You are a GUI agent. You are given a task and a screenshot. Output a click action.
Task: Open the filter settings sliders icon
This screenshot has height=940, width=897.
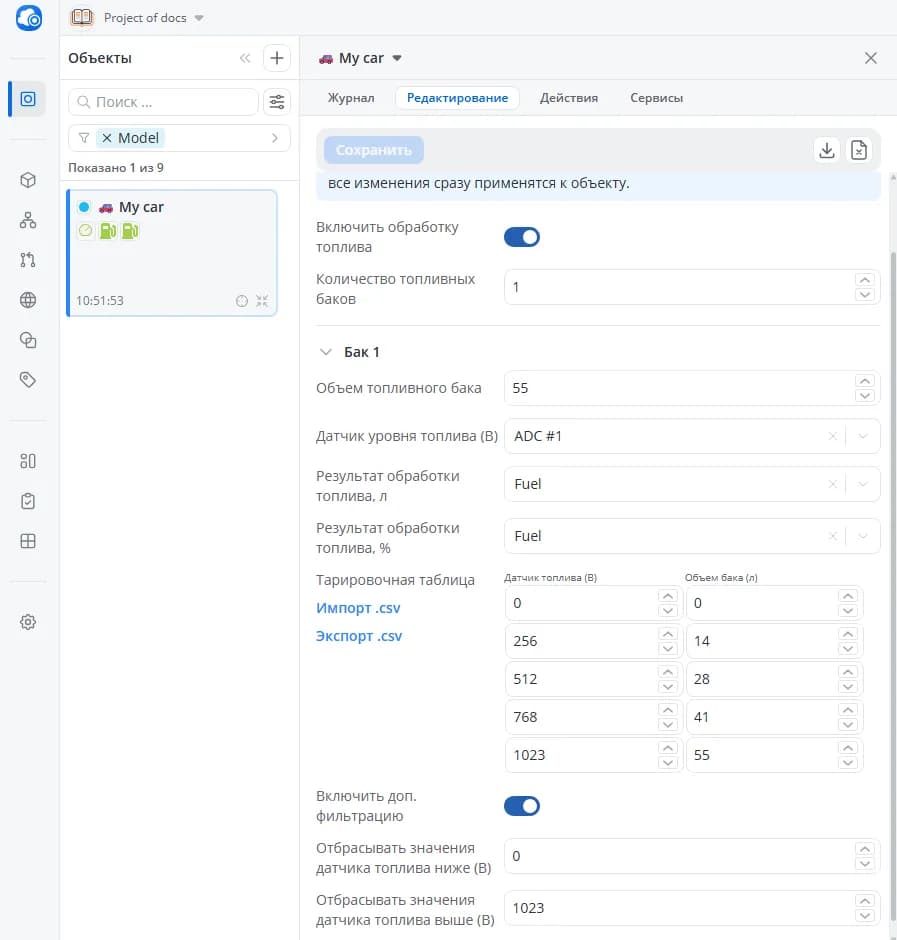(276, 102)
